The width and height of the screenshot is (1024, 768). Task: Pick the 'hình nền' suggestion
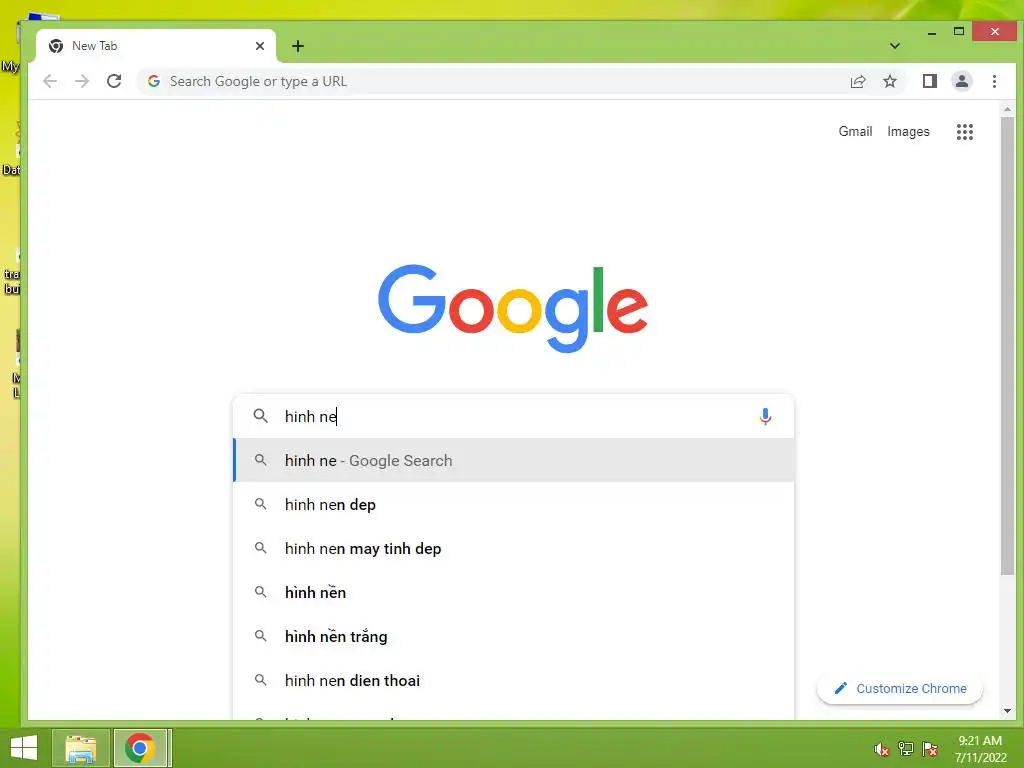513,592
